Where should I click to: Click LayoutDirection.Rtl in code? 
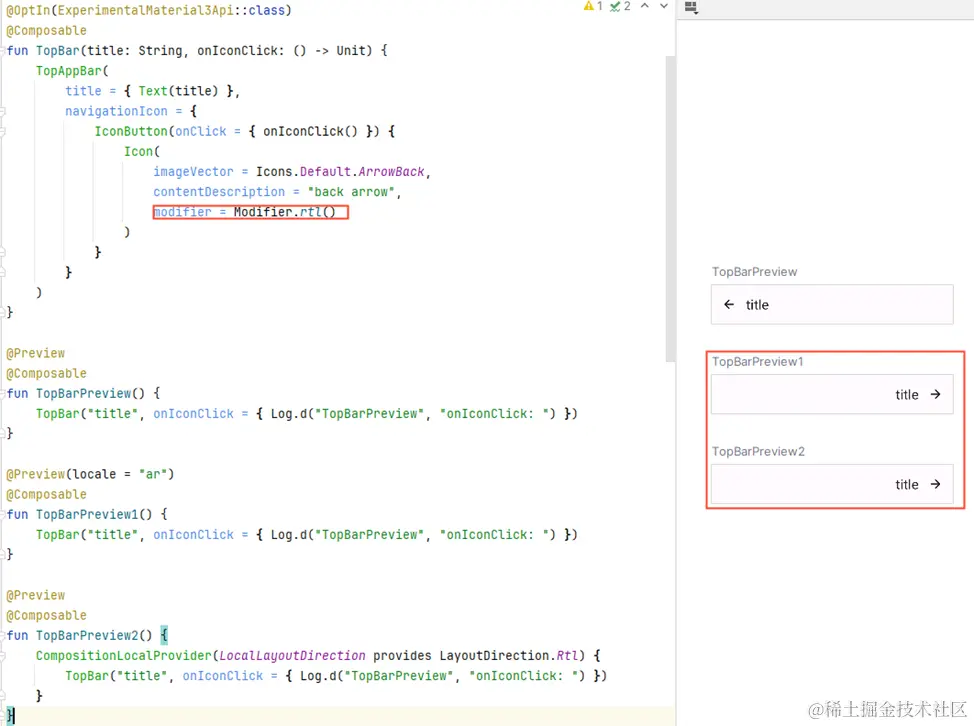(509, 656)
